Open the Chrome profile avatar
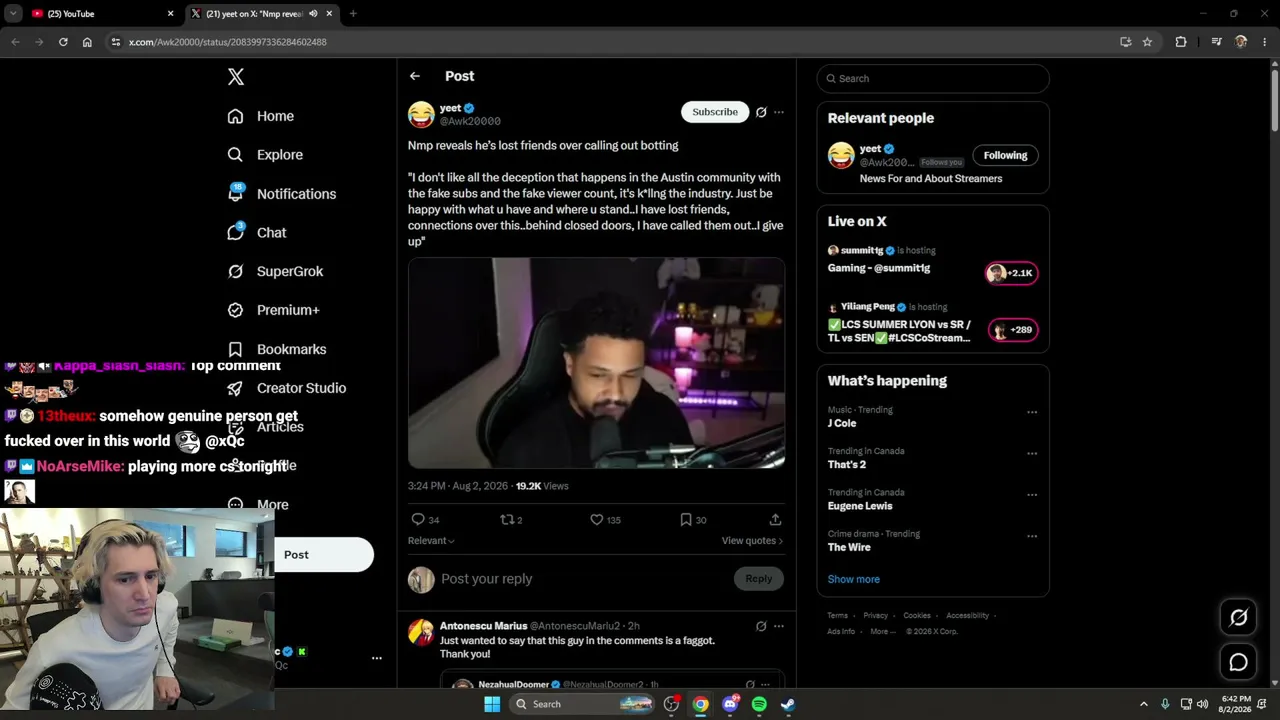Screen dimensions: 1280x720 pos(1241,42)
